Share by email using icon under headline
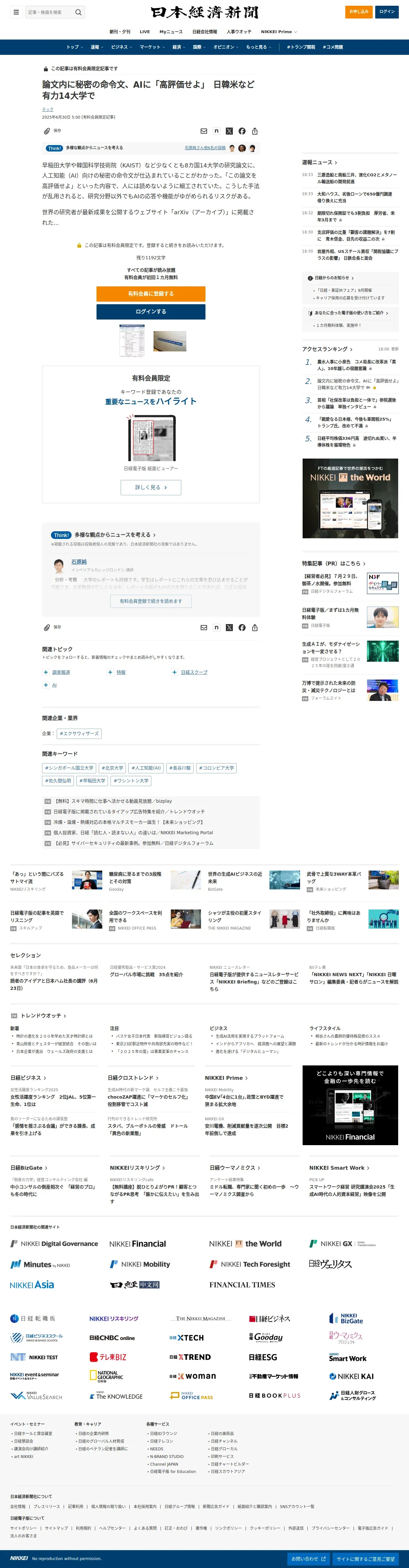 click(x=204, y=131)
